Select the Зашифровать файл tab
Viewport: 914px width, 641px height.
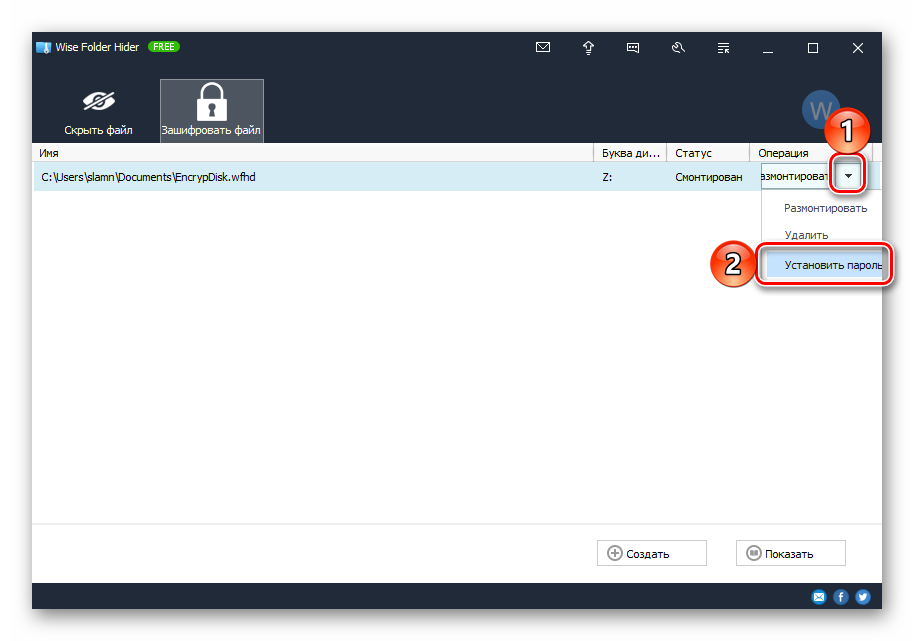(212, 111)
